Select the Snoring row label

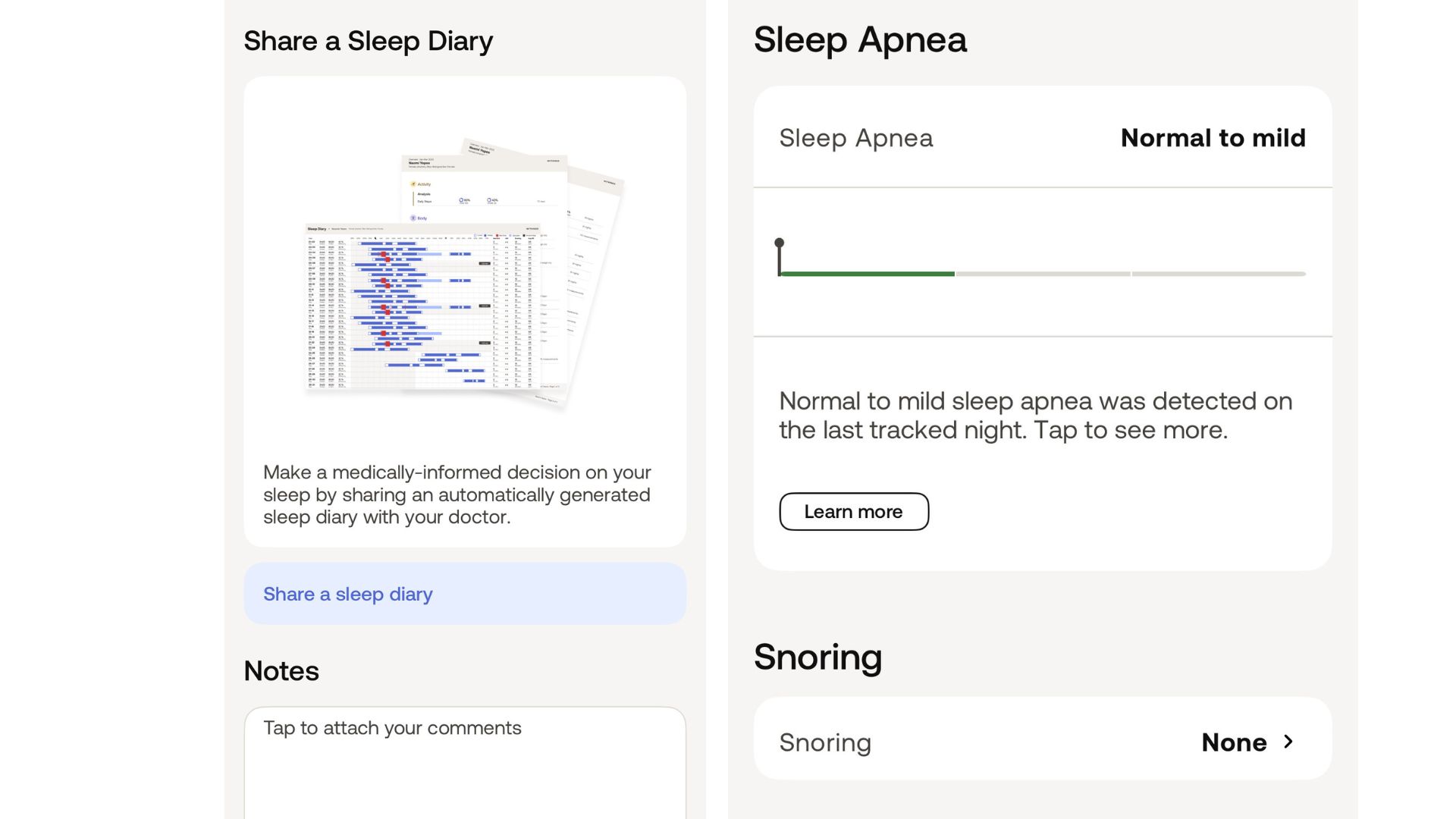coord(825,742)
